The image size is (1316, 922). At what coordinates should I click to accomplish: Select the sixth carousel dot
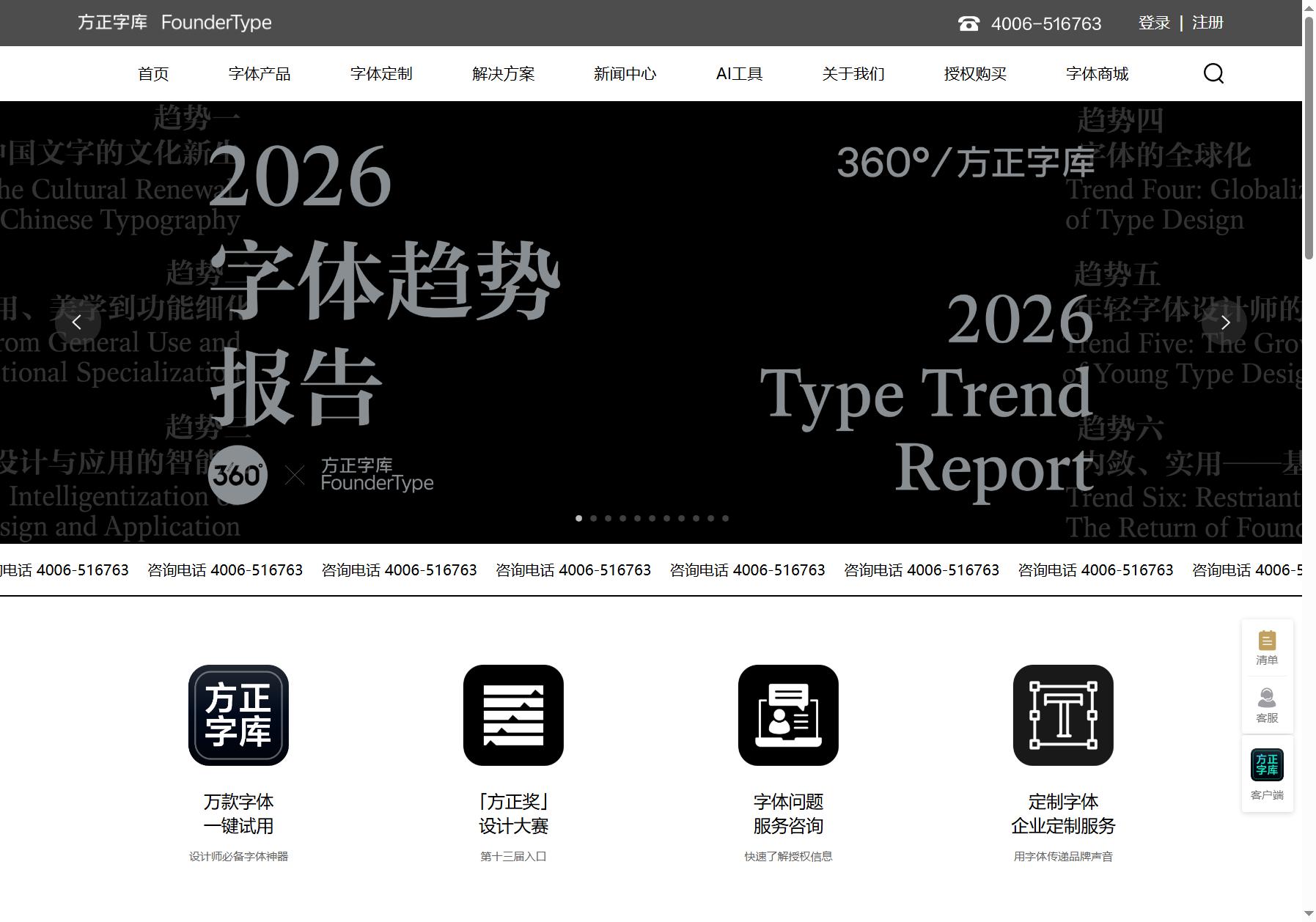coord(652,518)
